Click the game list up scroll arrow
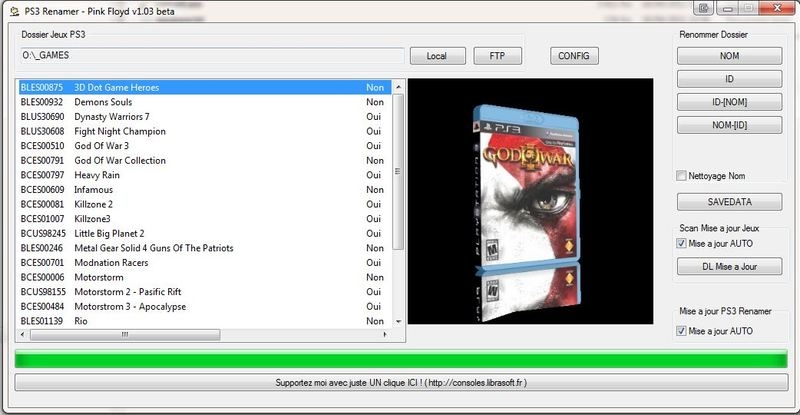800x415 pixels. click(398, 87)
